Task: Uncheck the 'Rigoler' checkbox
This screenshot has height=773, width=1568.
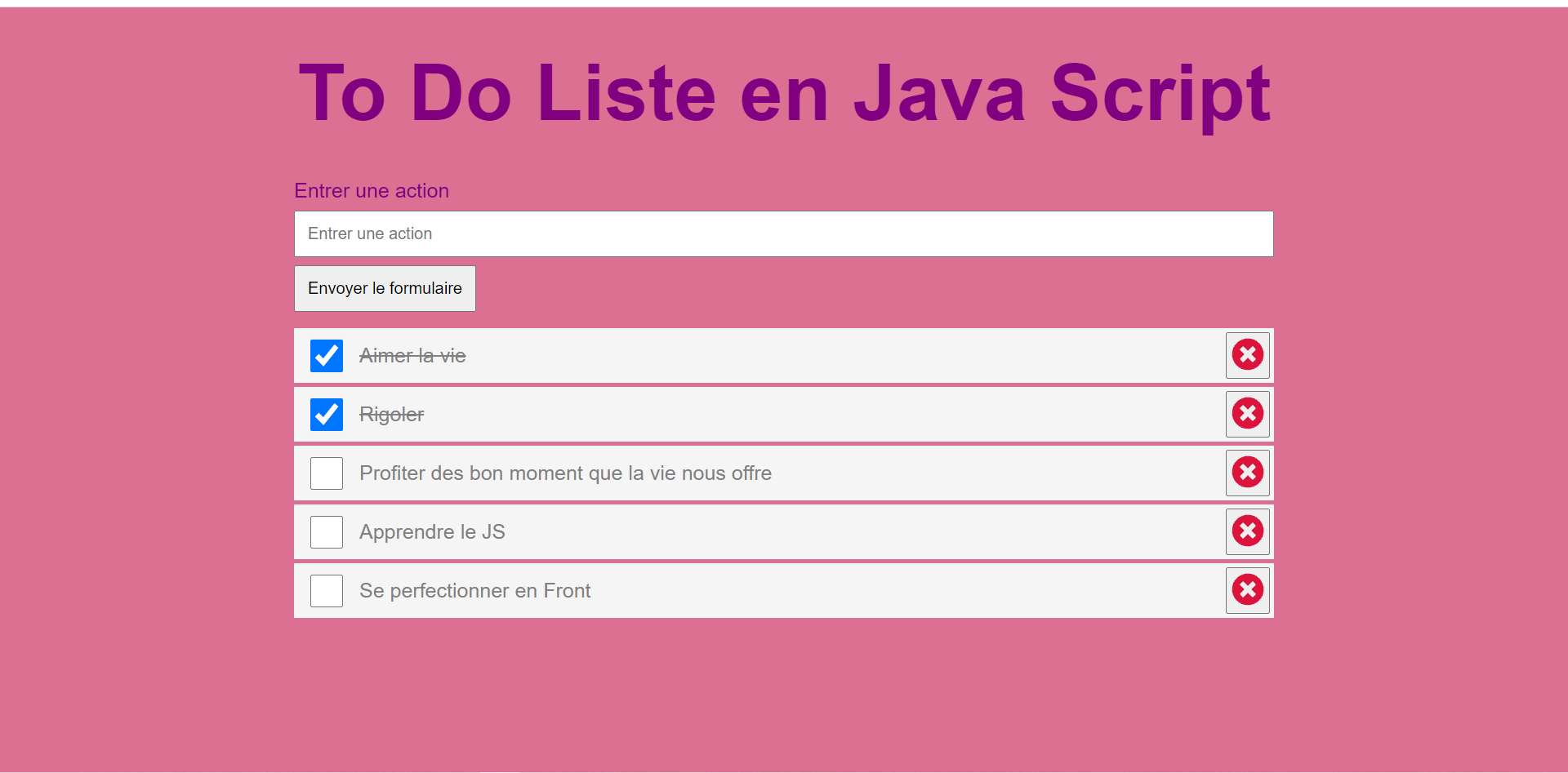Action: 326,414
